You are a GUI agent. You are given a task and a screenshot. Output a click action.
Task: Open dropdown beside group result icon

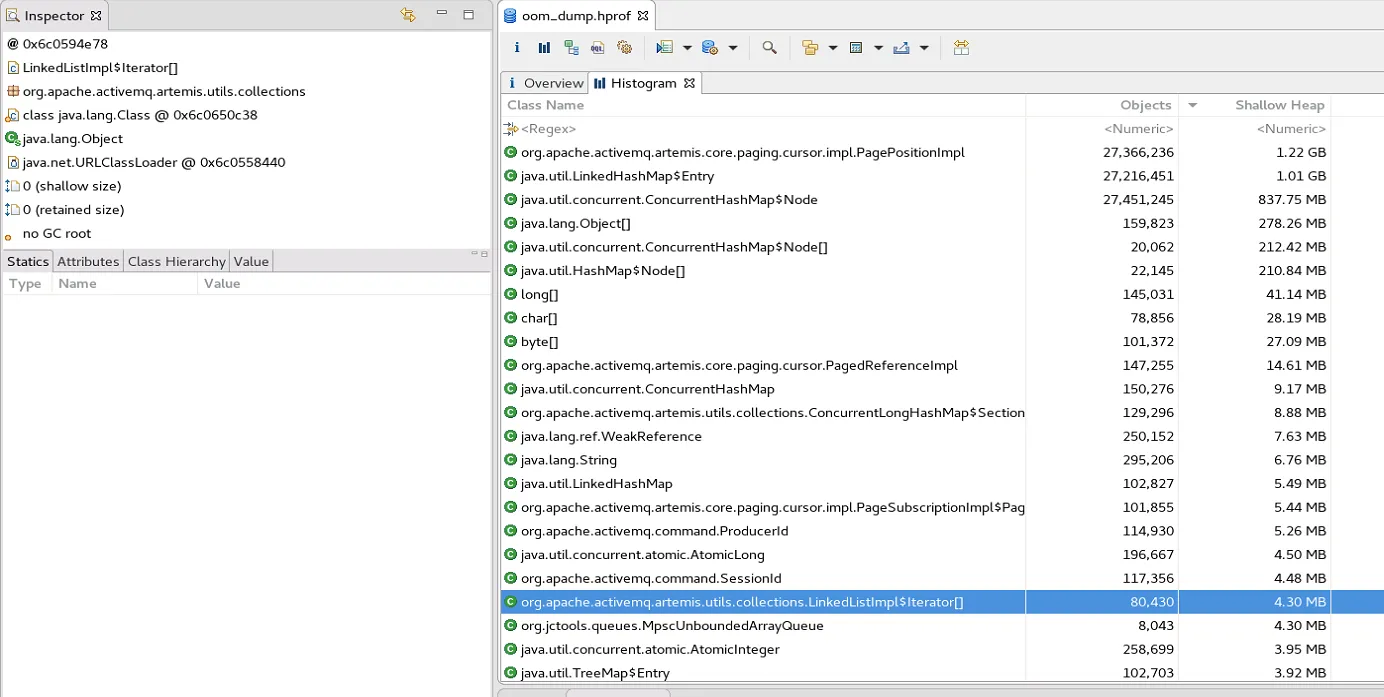(833, 48)
